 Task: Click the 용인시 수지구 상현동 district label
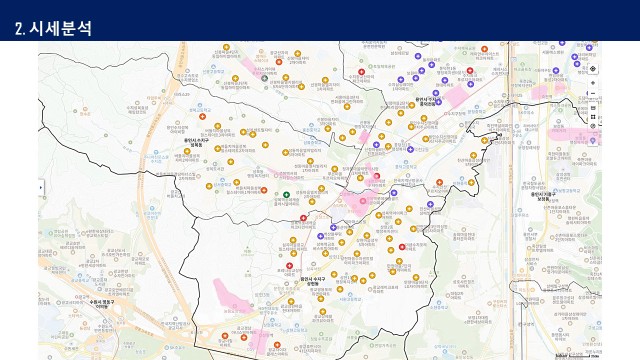click(313, 281)
